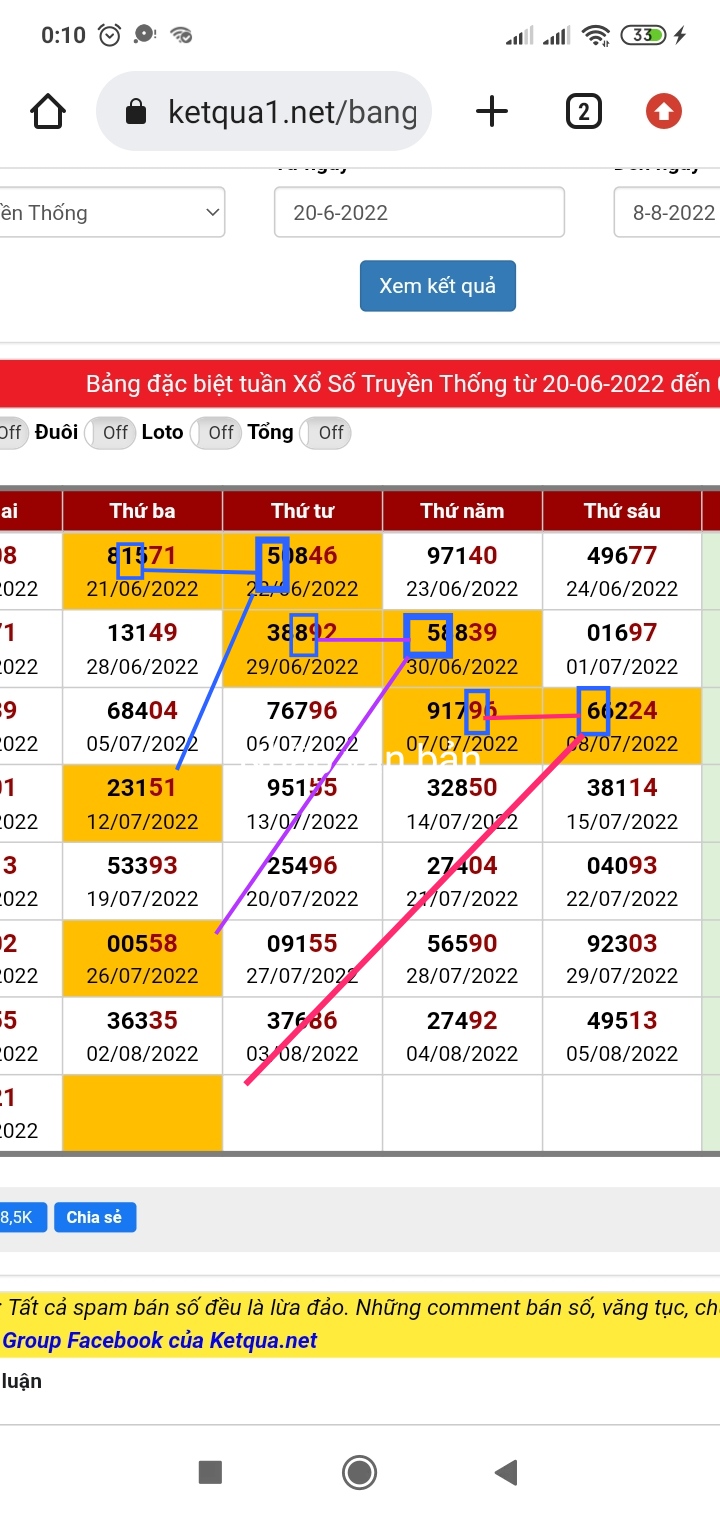720x1520 pixels.
Task: Select cell 13149 dated 28/06/2022
Action: (x=142, y=649)
